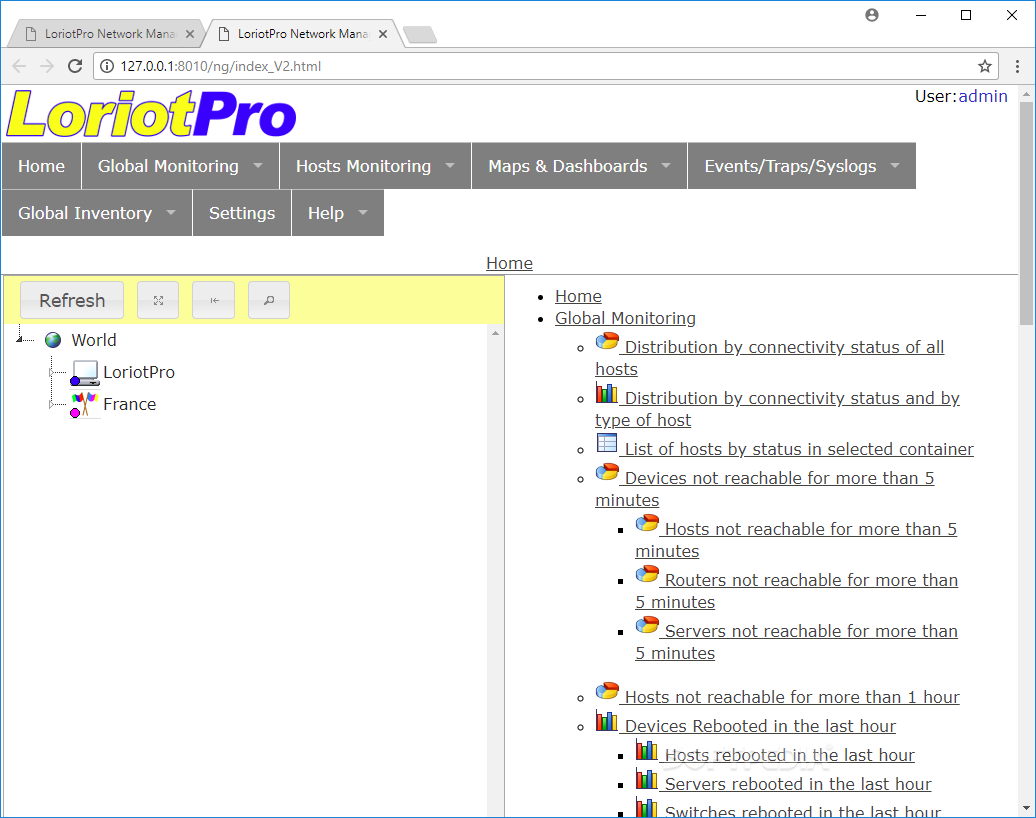Click the admin user link
The height and width of the screenshot is (818, 1036).
[x=982, y=96]
